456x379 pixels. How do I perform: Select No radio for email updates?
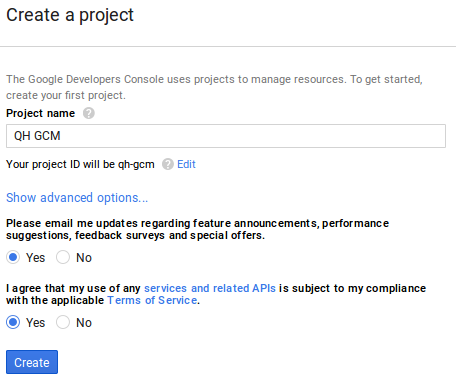click(x=63, y=257)
